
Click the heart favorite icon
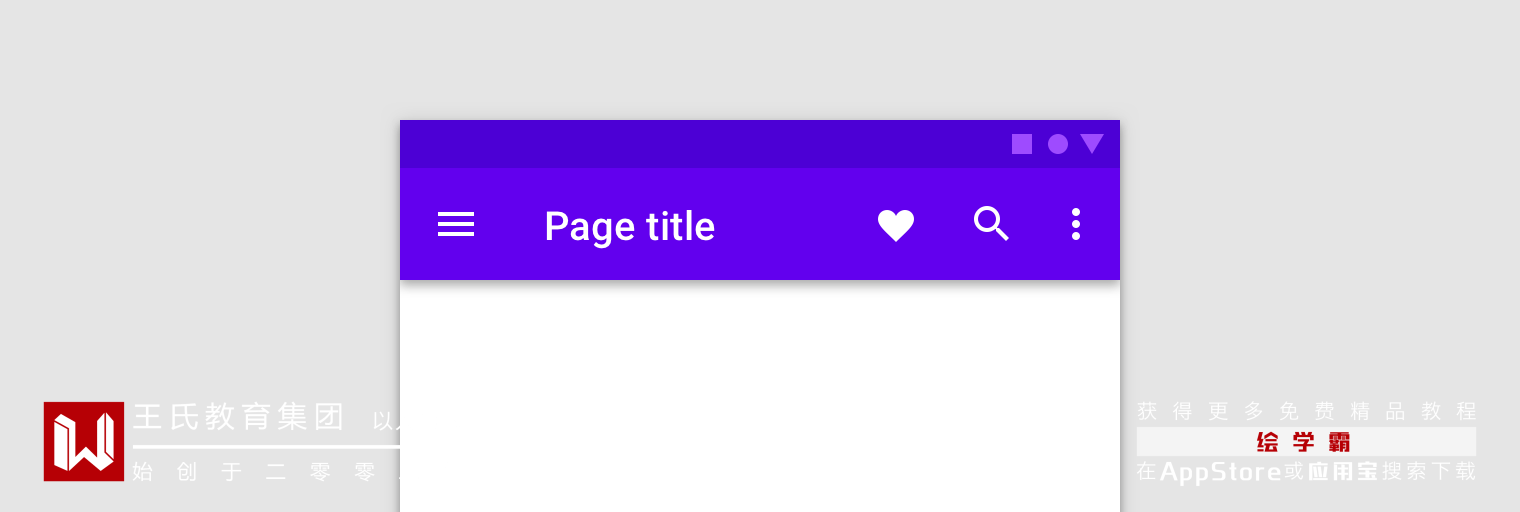896,225
